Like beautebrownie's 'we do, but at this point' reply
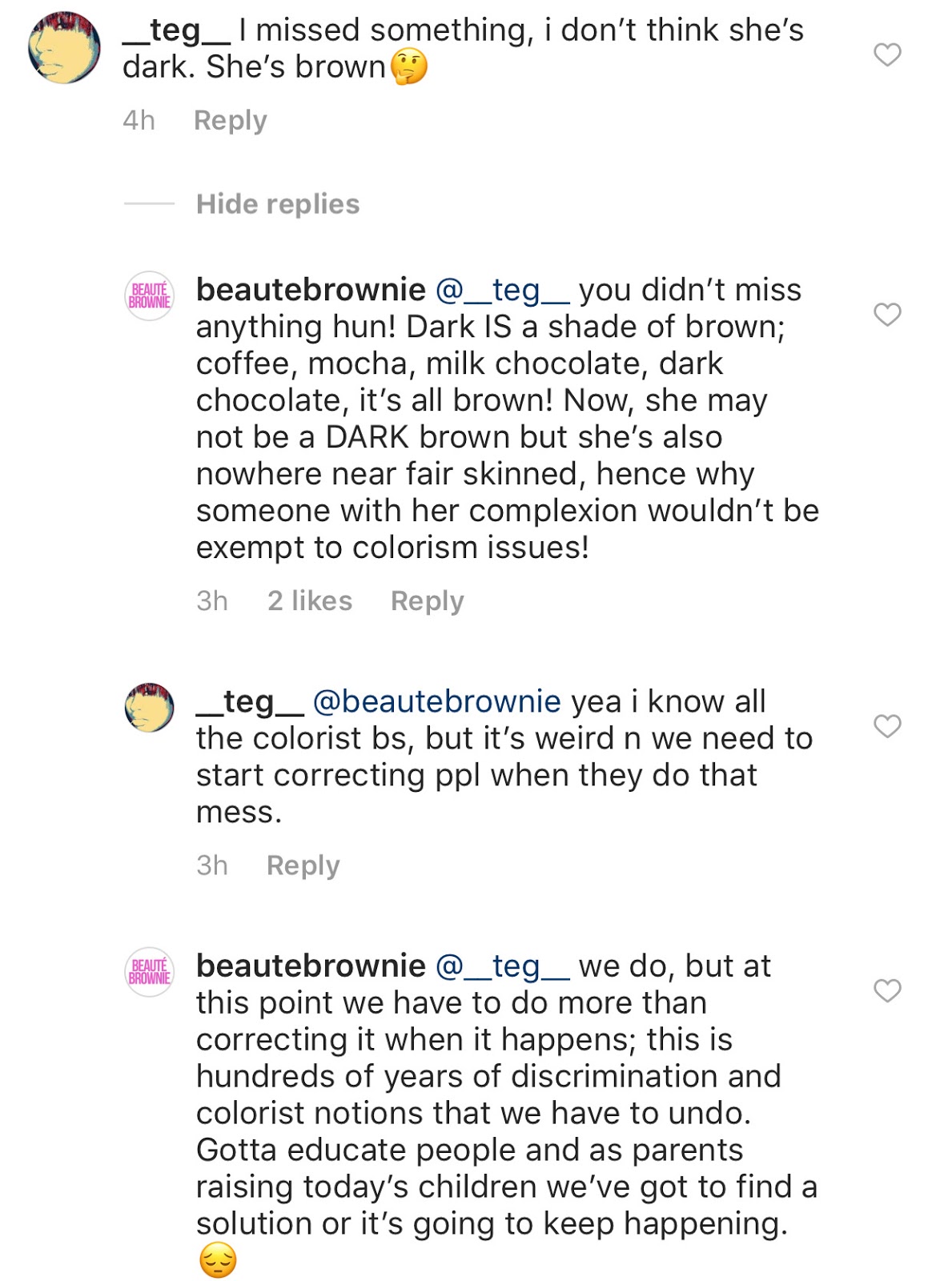Viewport: 952px width, 1281px height. 887,990
